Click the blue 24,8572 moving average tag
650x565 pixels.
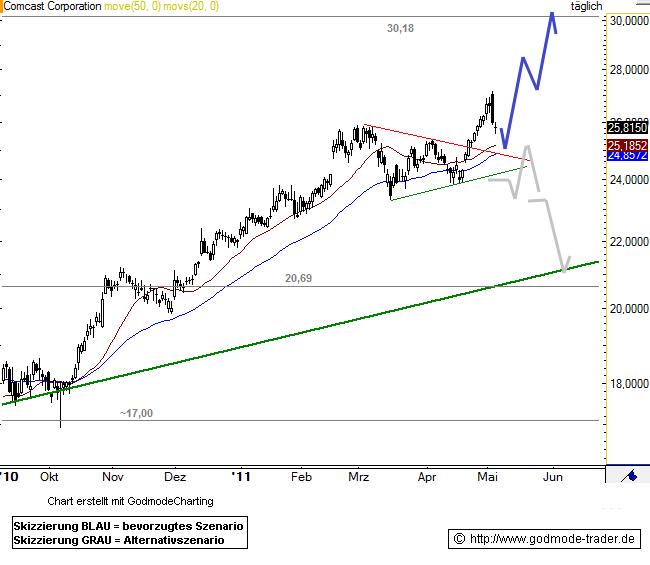626,157
